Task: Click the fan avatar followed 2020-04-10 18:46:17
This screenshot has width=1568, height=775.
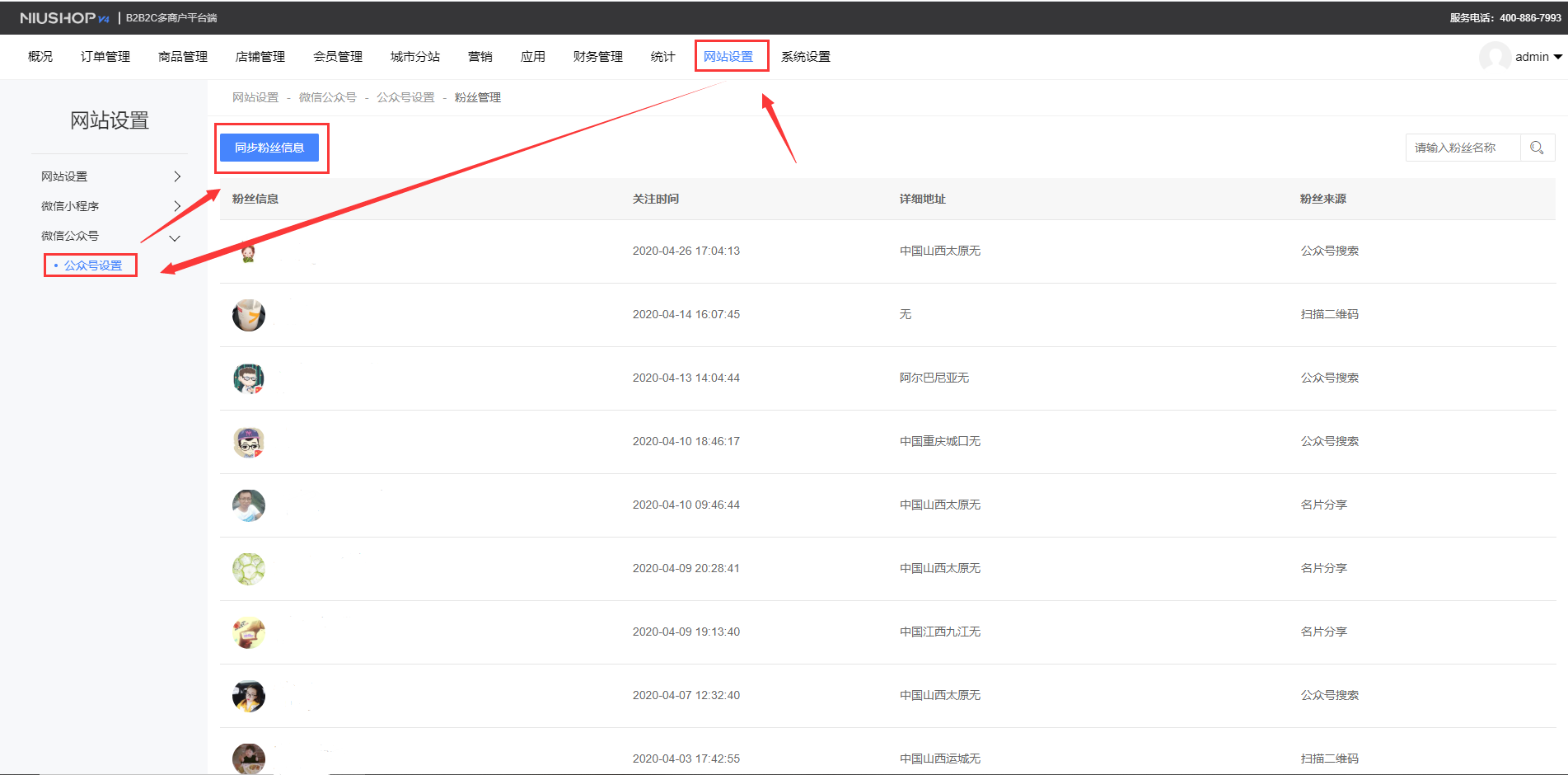Action: click(249, 442)
